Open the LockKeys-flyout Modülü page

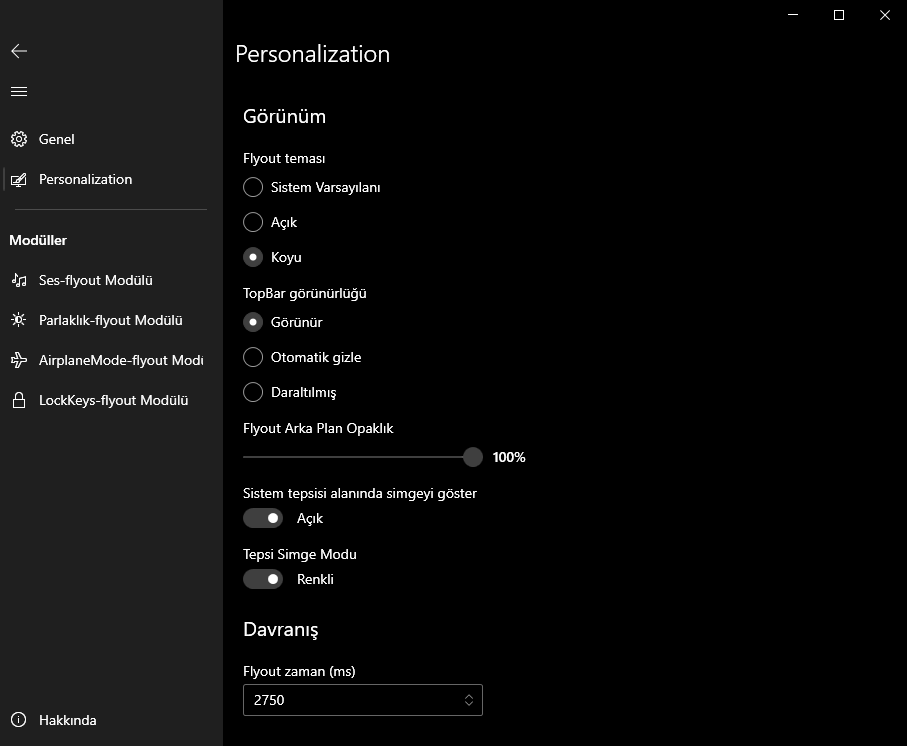[x=113, y=401]
